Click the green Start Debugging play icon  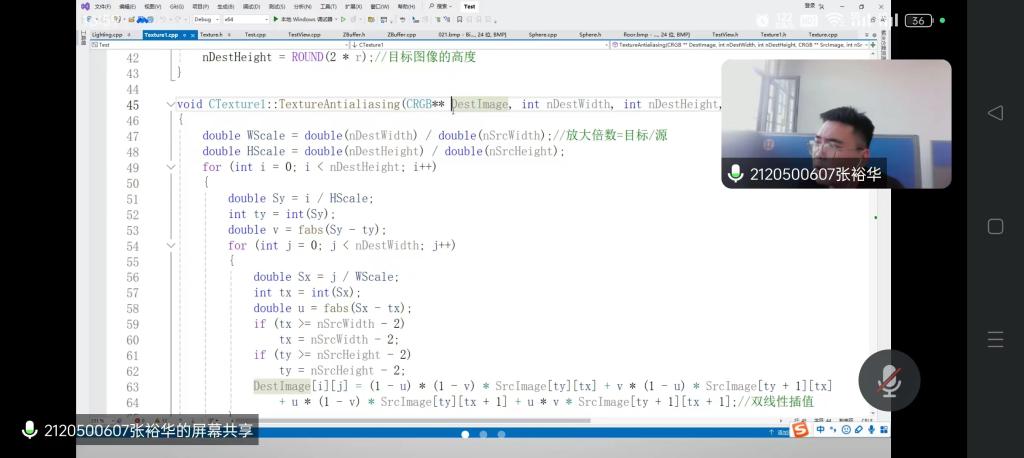pos(275,19)
